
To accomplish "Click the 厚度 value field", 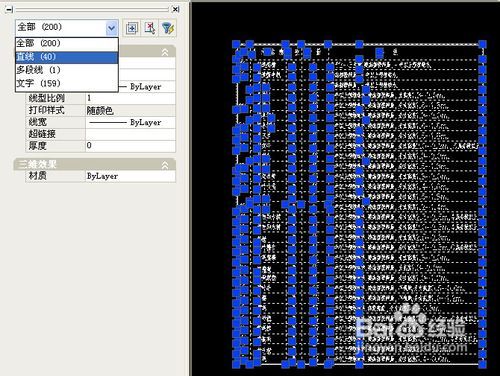I will point(130,146).
